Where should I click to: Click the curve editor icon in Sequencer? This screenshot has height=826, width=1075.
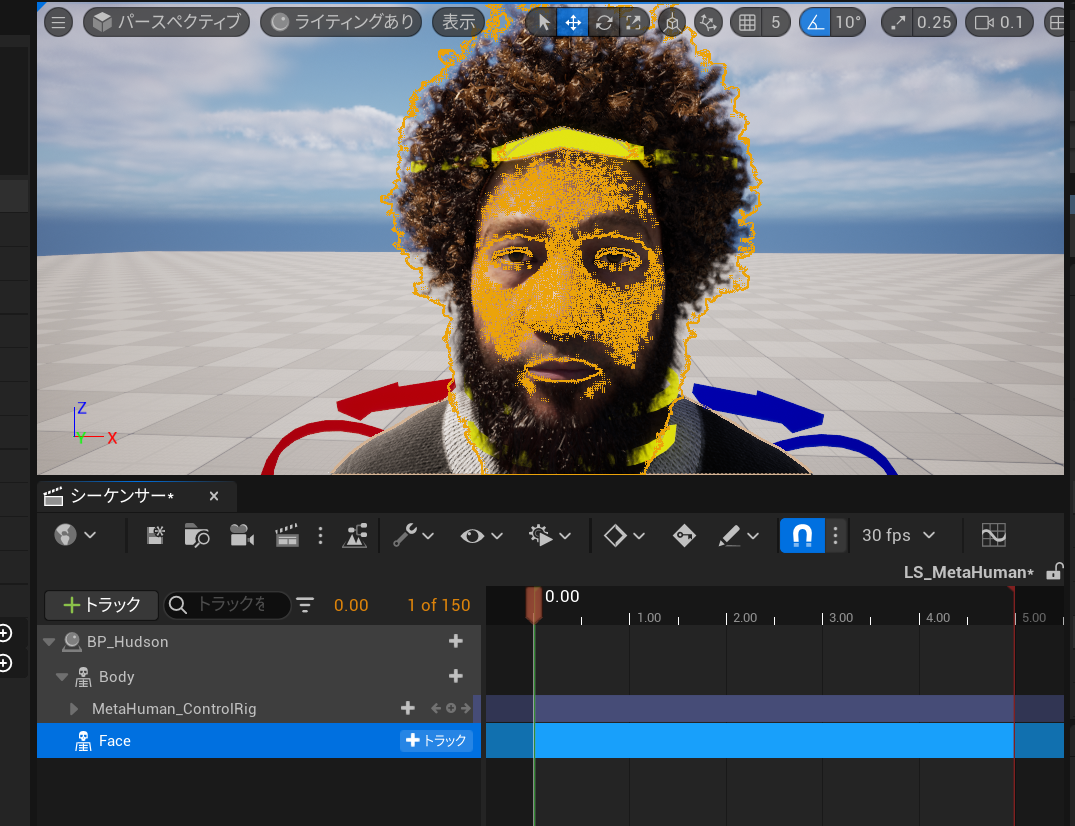click(993, 535)
